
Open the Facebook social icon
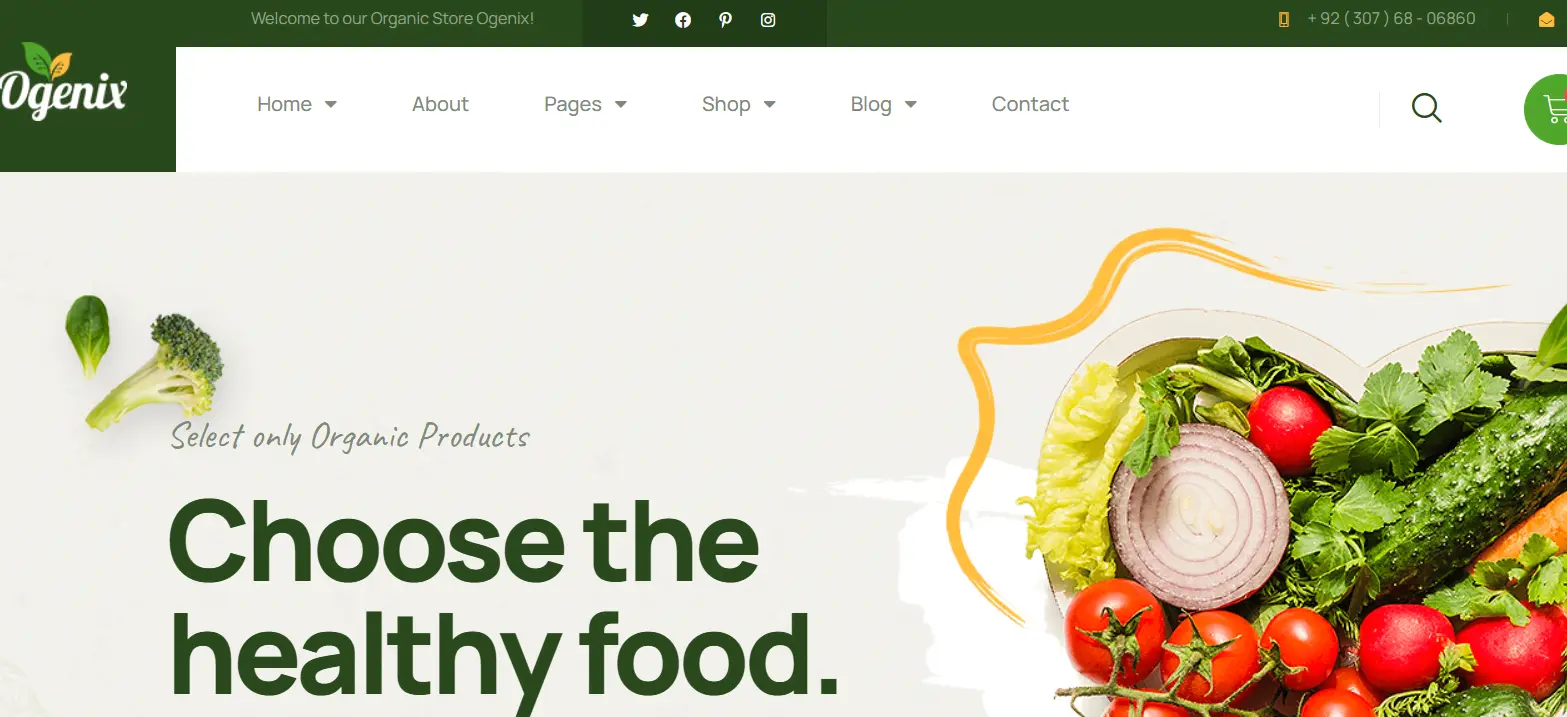click(683, 20)
